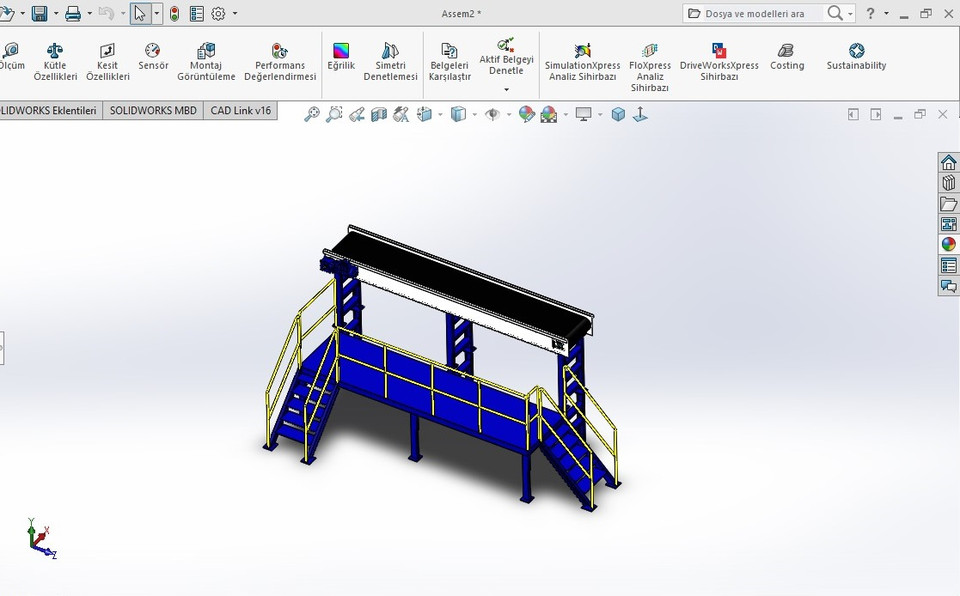Expand the search dropdown arrow

850,14
